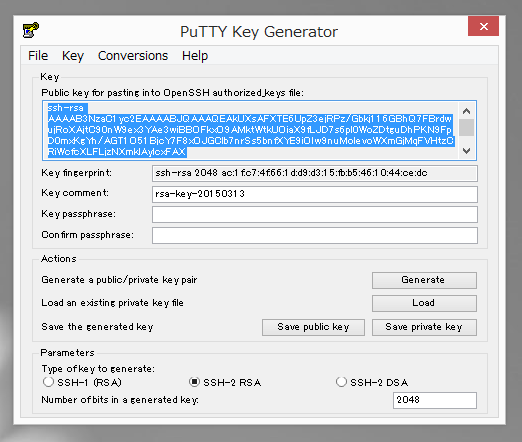522x442 pixels.
Task: Select the SSH-2 RSA key type
Action: click(194, 382)
